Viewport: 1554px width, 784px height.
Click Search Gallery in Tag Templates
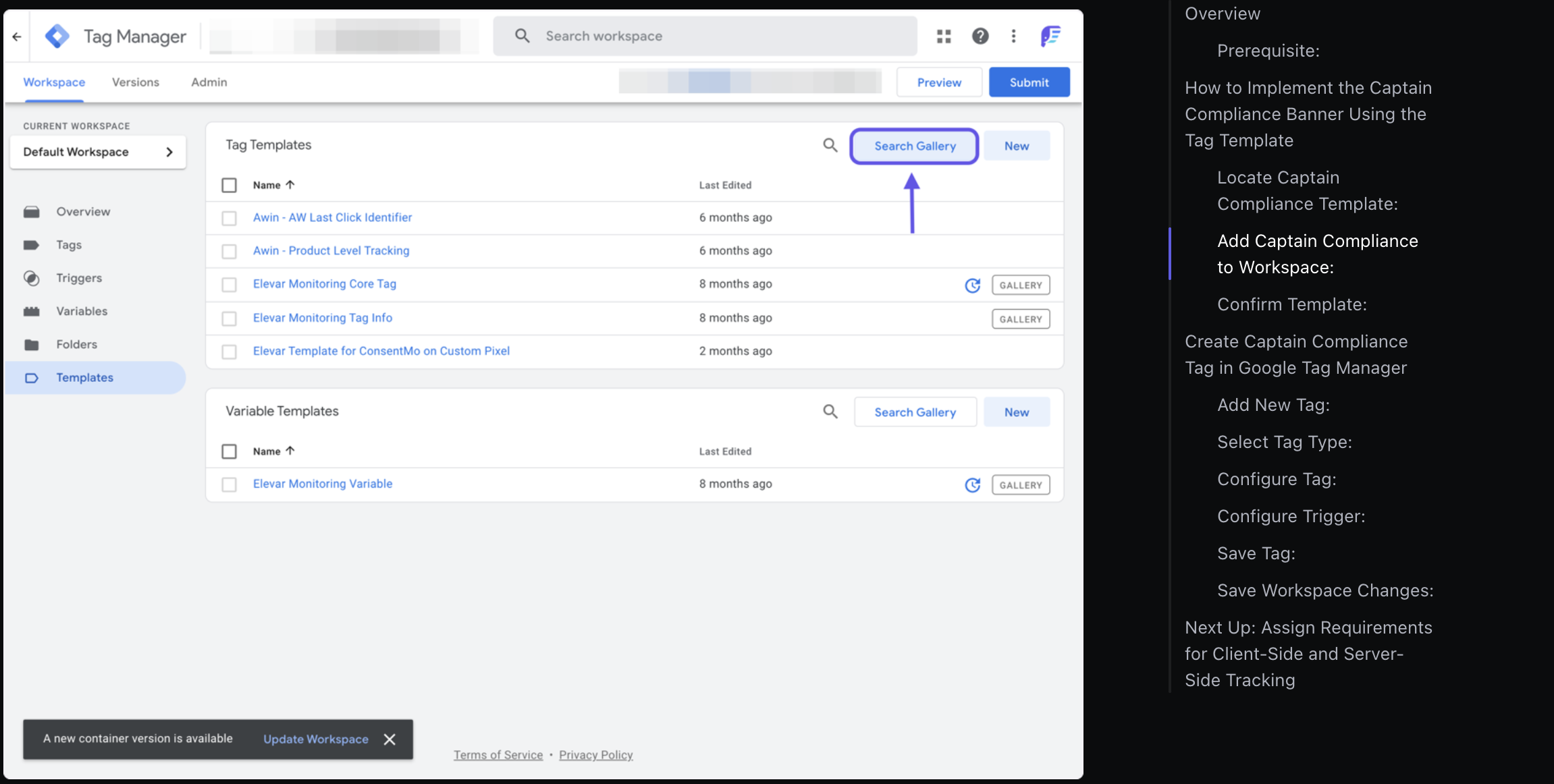pos(915,146)
